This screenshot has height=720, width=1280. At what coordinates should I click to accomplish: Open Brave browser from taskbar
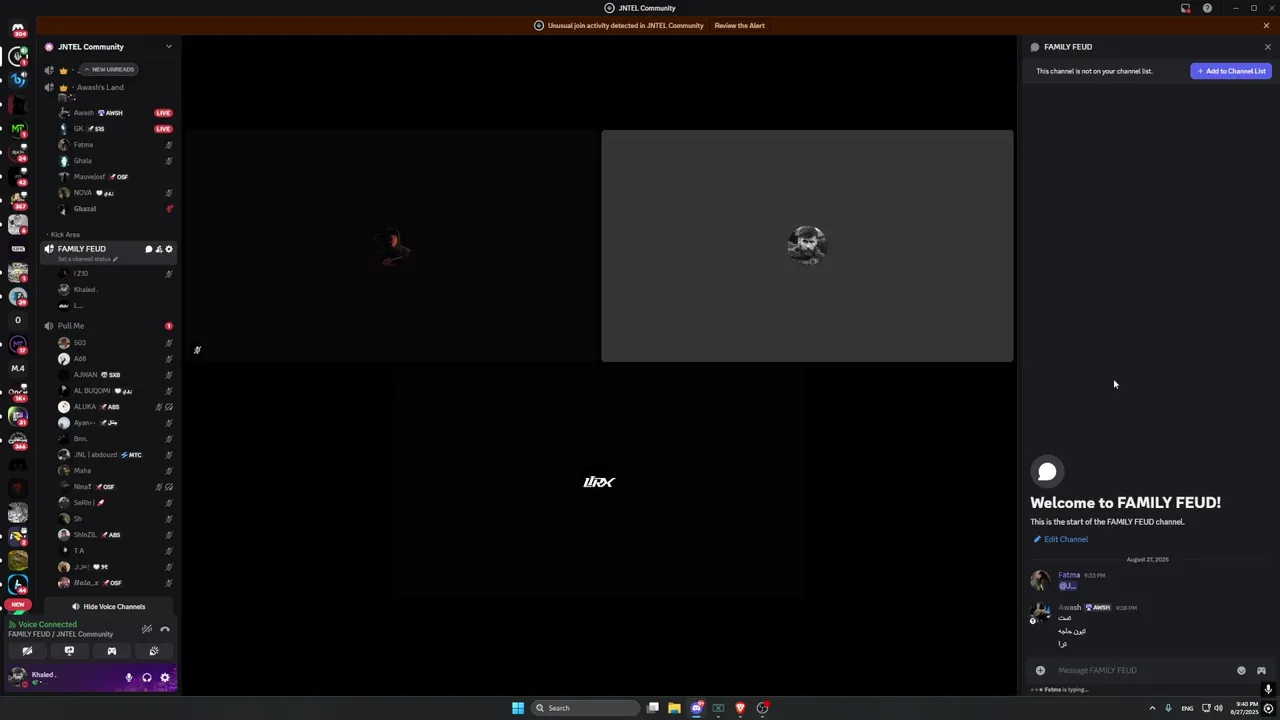point(740,708)
